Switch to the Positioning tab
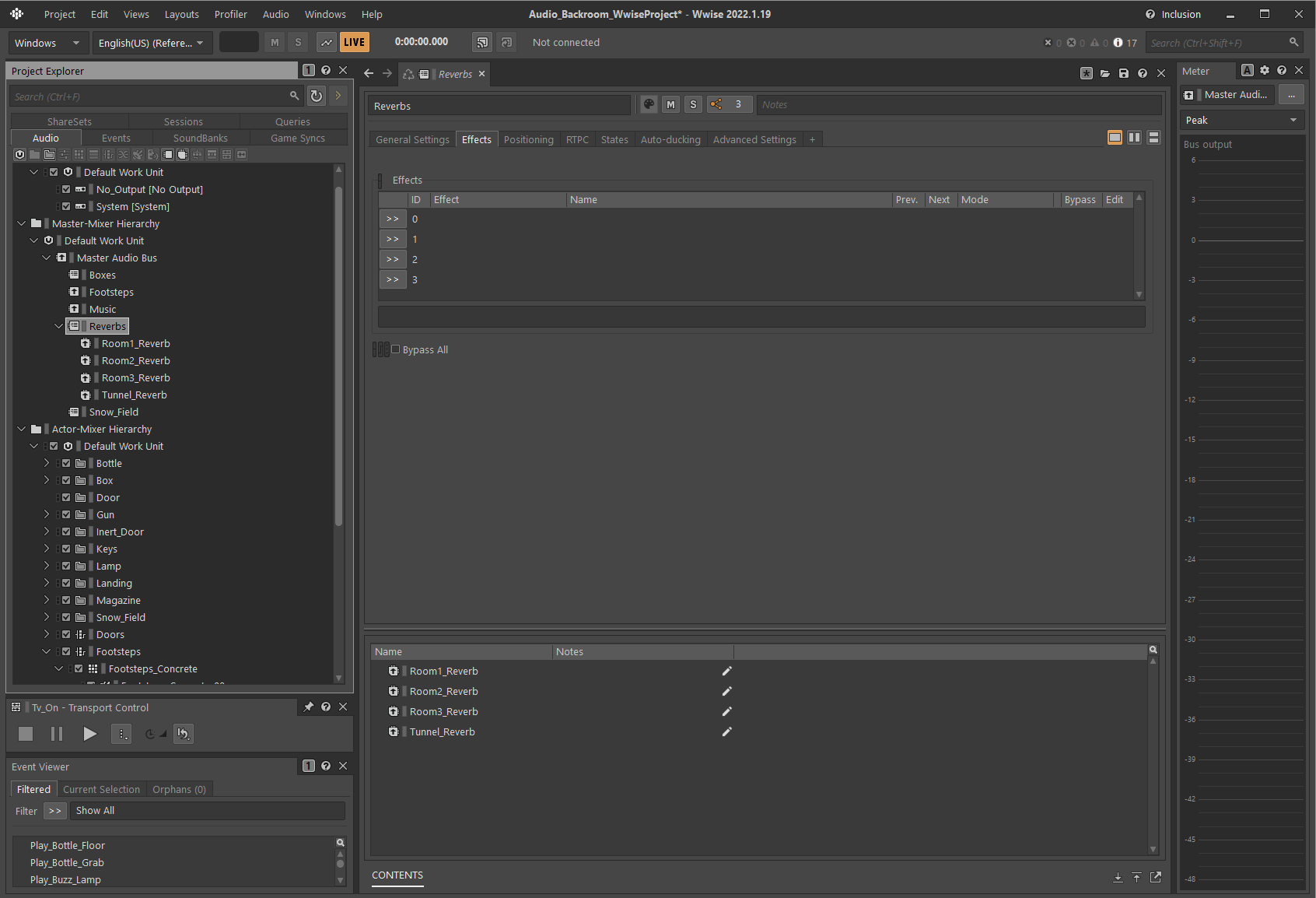This screenshot has height=898, width=1316. pos(528,140)
